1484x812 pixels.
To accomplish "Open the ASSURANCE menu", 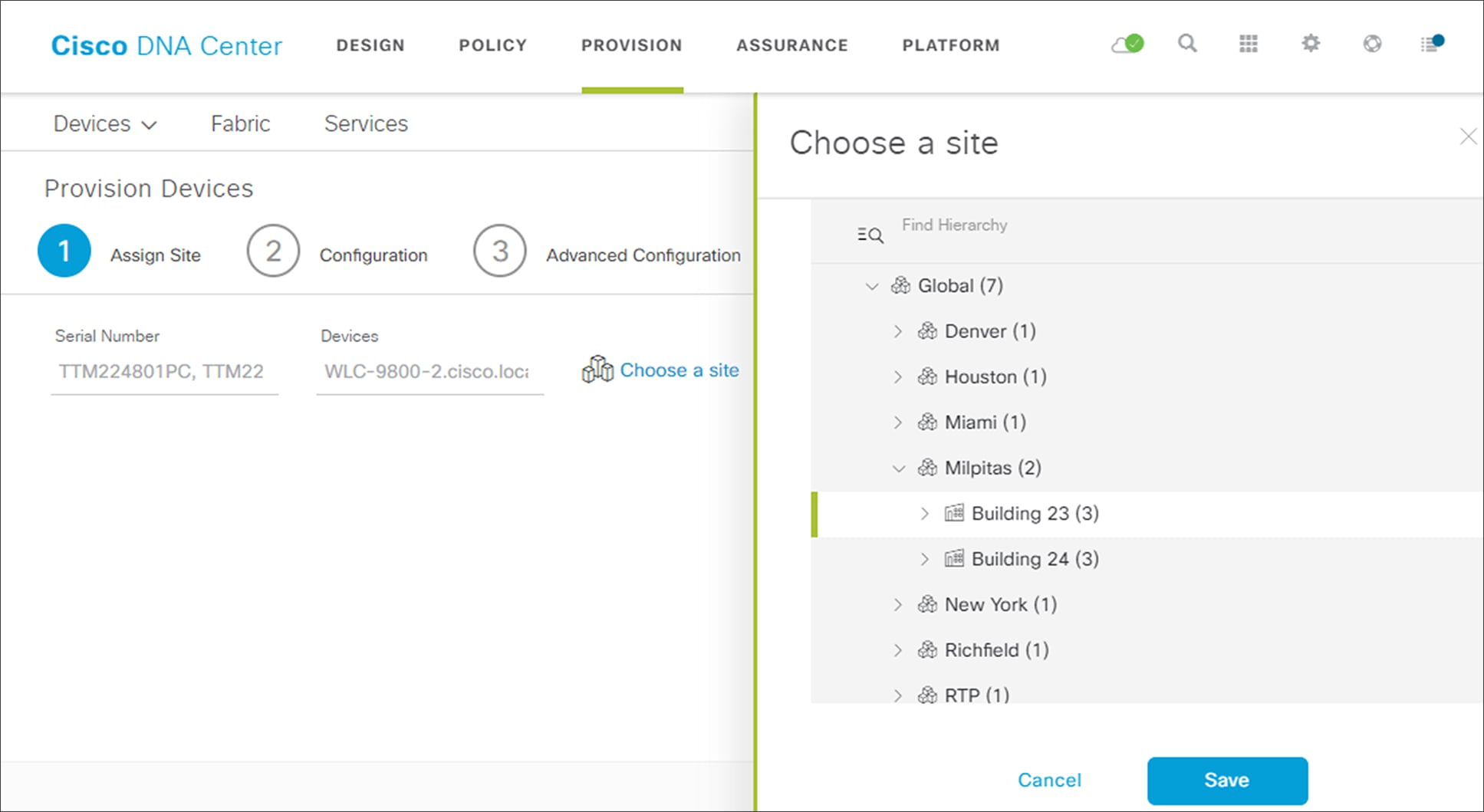I will point(792,45).
